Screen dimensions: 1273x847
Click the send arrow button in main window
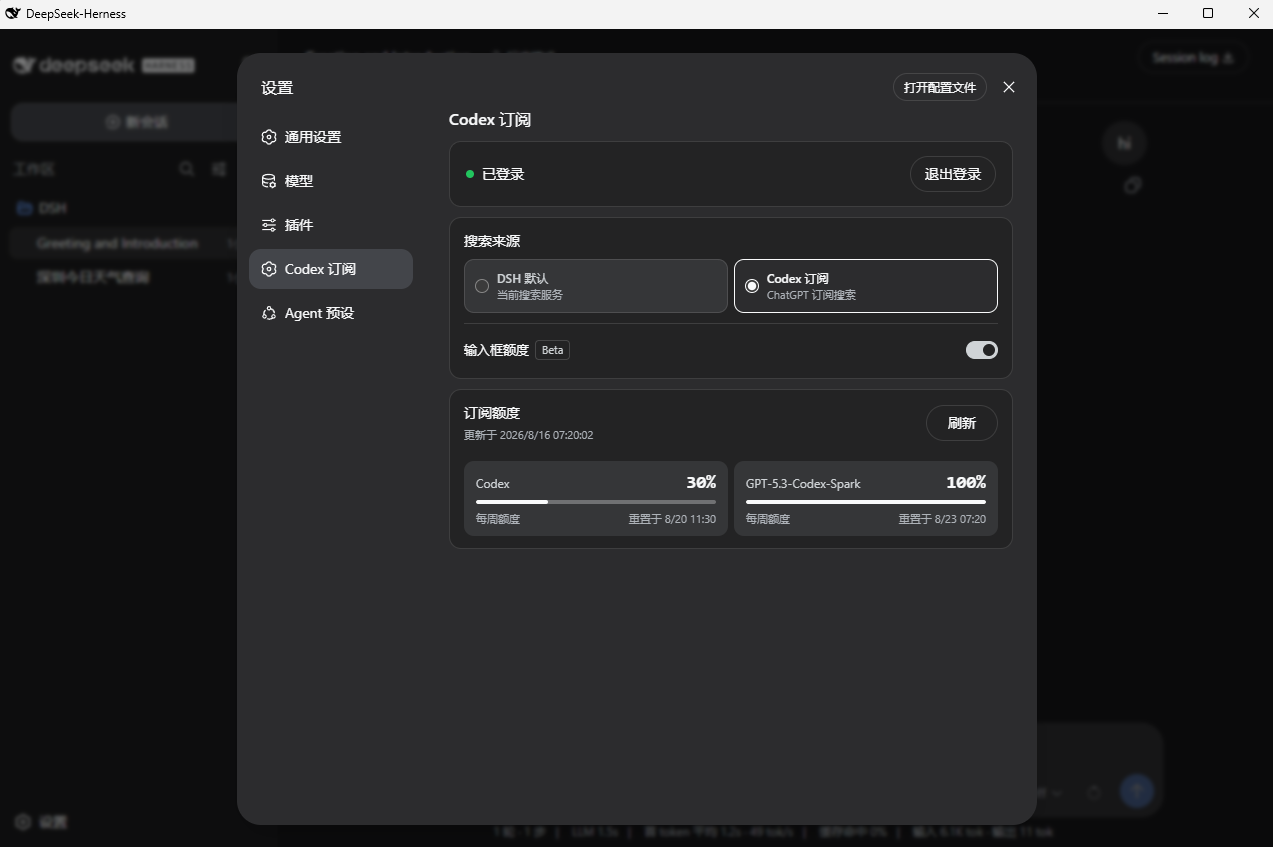(1136, 792)
